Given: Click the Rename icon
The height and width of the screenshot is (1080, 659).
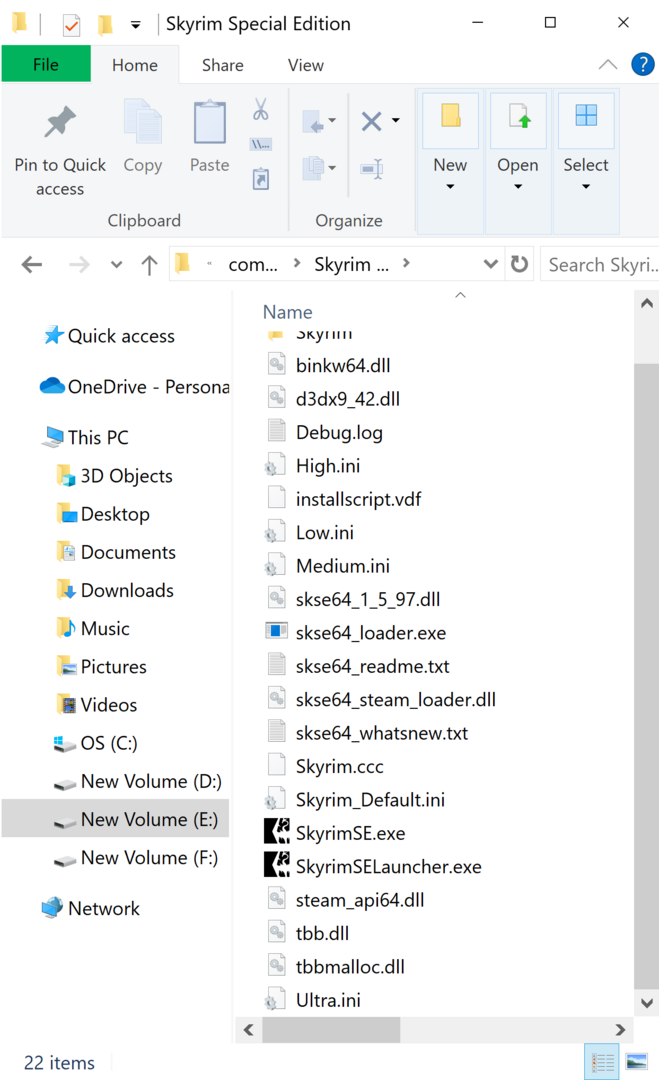Looking at the screenshot, I should coord(371,169).
